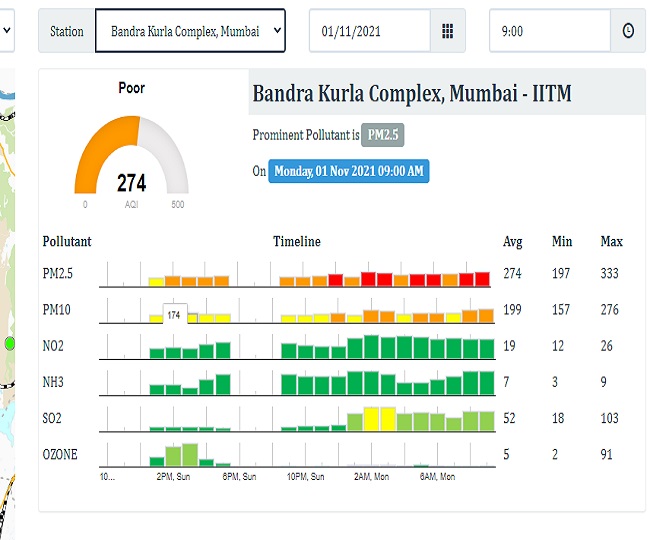Select a yellow bar in the SO2 timeline
The image size is (650, 540).
(x=372, y=420)
